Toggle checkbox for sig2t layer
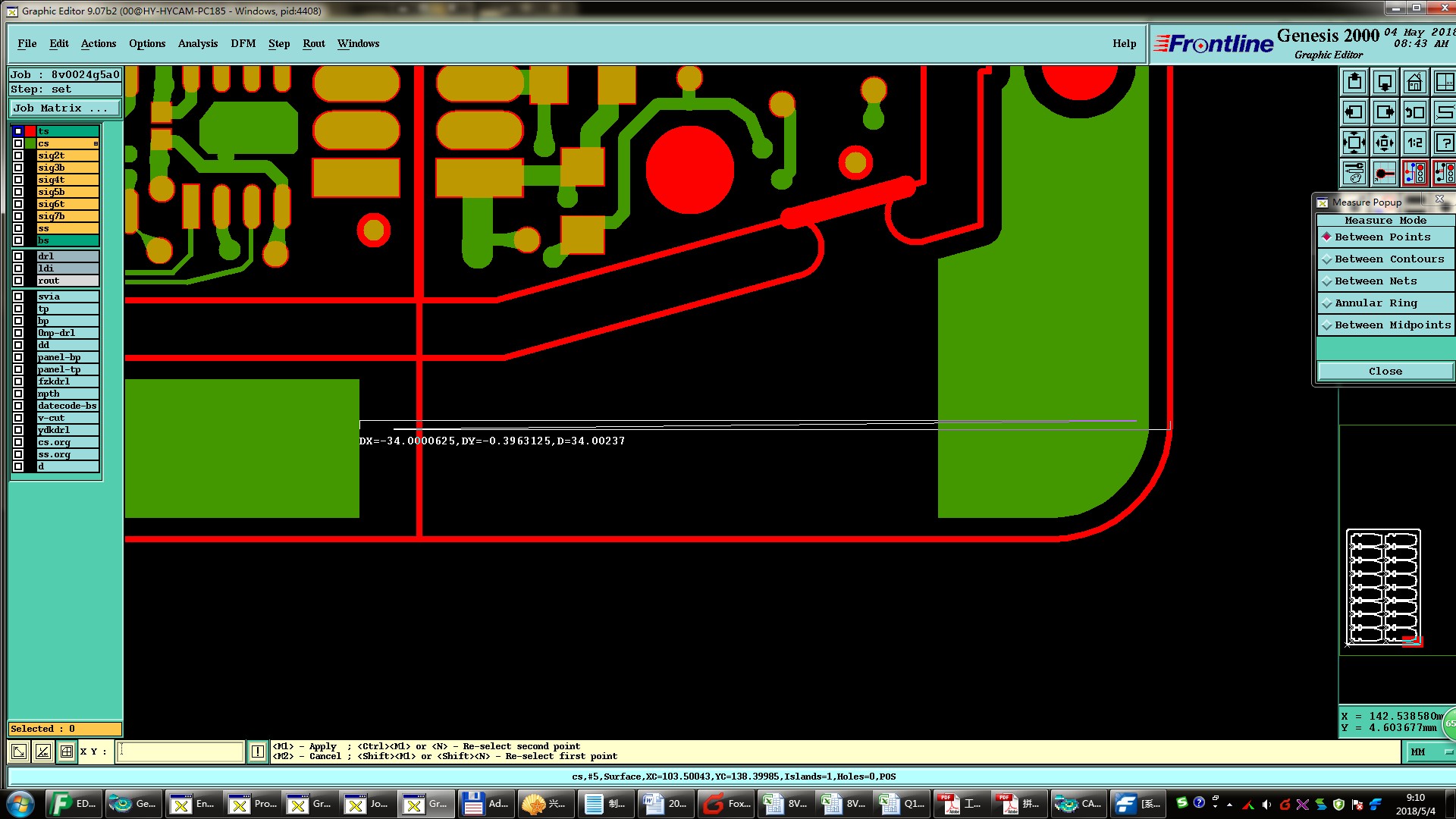This screenshot has width=1456, height=819. click(x=18, y=155)
